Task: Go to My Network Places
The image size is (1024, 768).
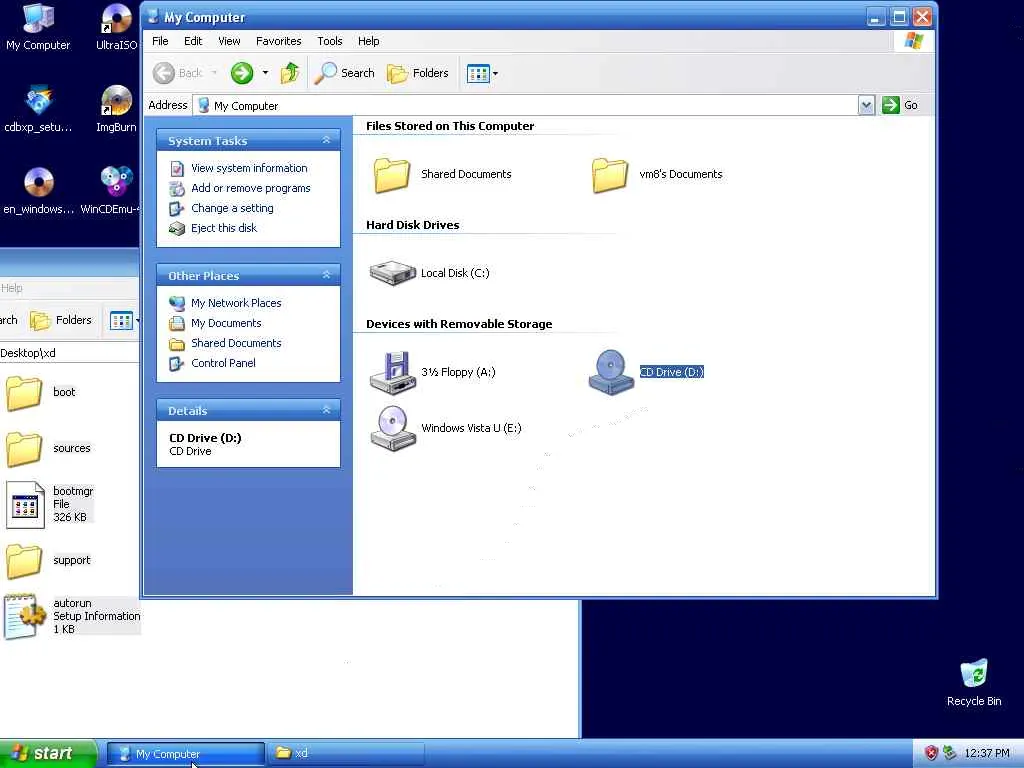Action: tap(236, 304)
